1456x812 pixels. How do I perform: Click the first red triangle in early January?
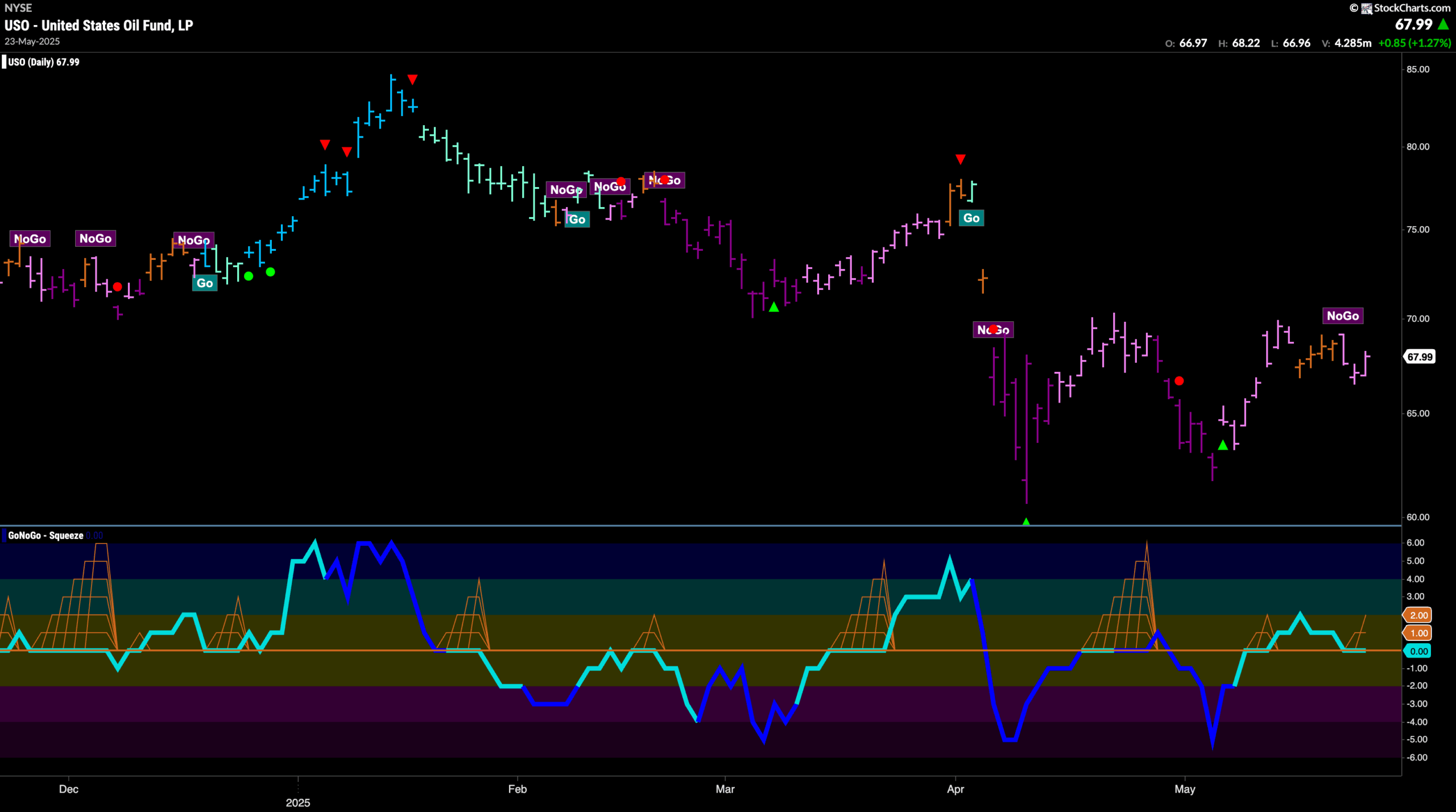(325, 144)
